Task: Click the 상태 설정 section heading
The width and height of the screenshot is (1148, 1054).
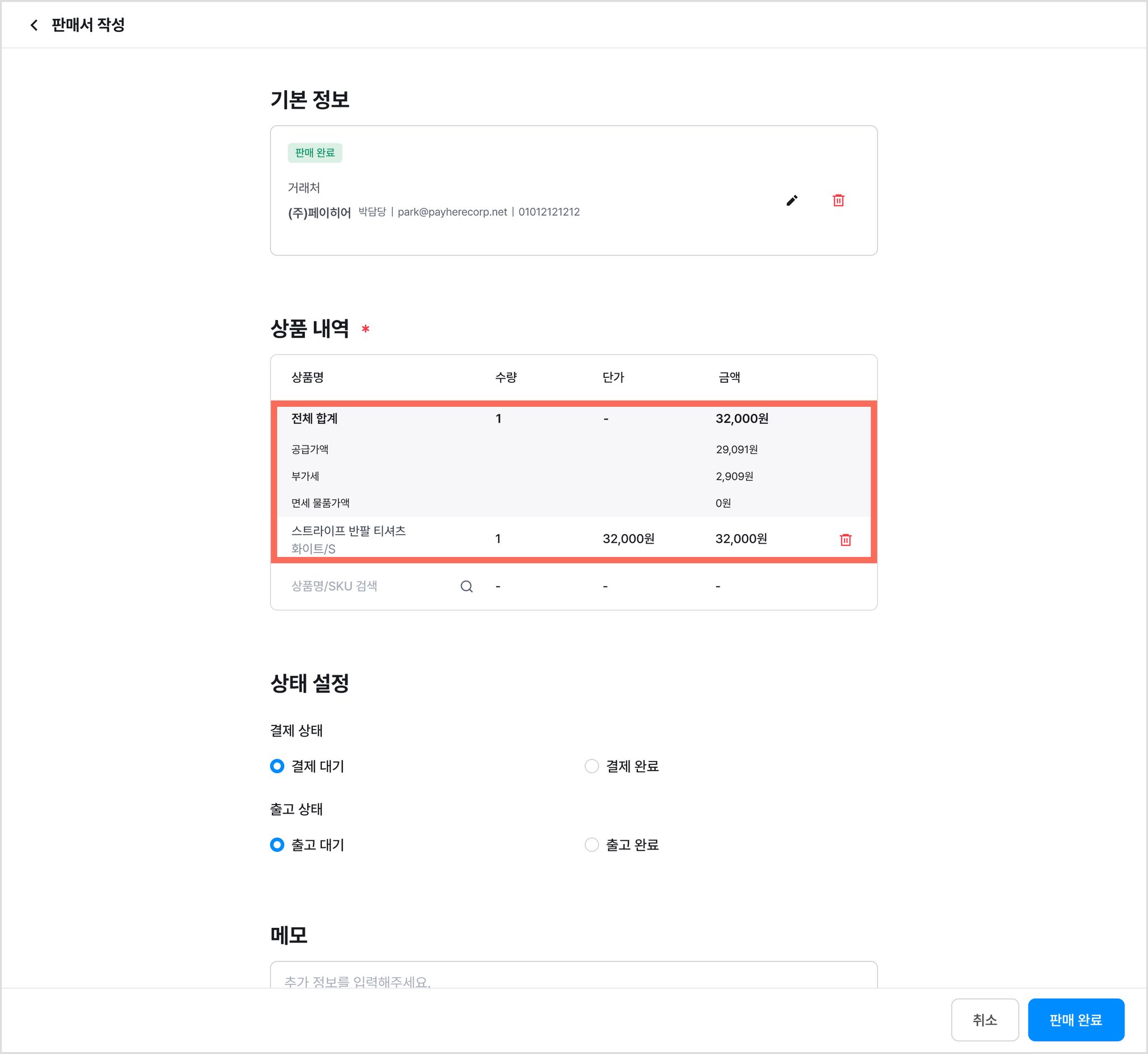Action: click(310, 683)
